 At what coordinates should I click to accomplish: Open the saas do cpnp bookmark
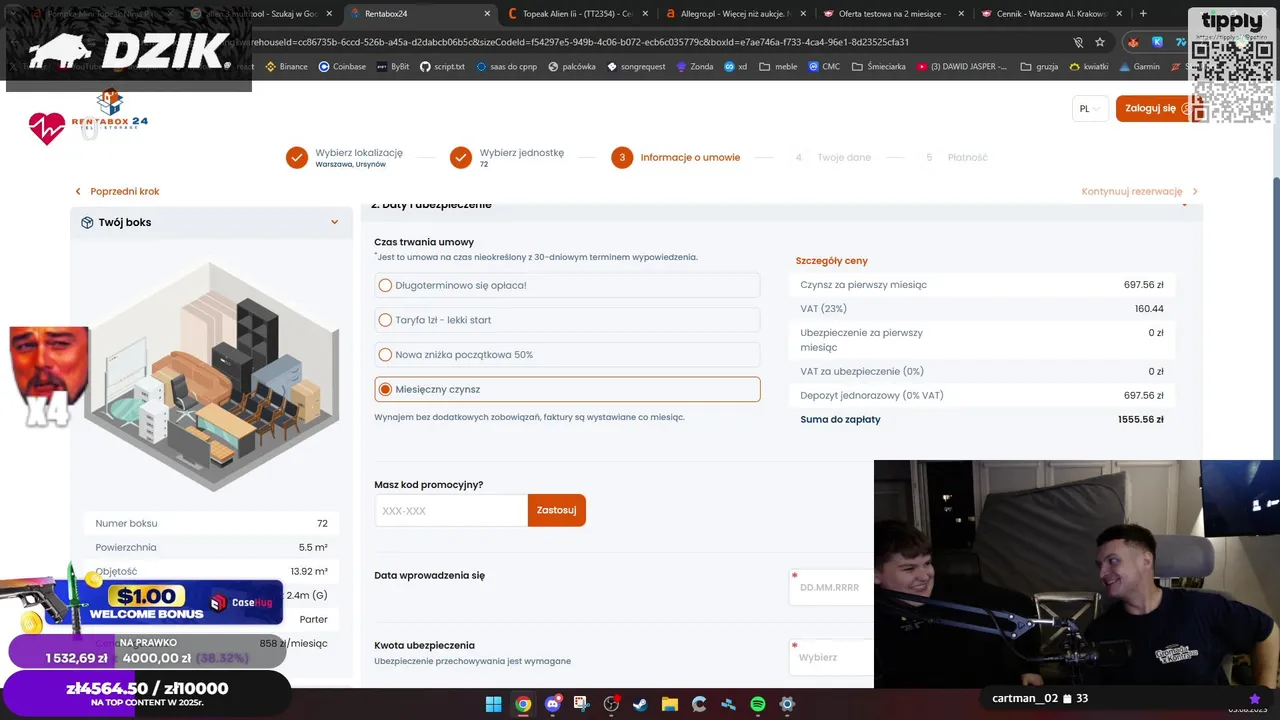[508, 66]
